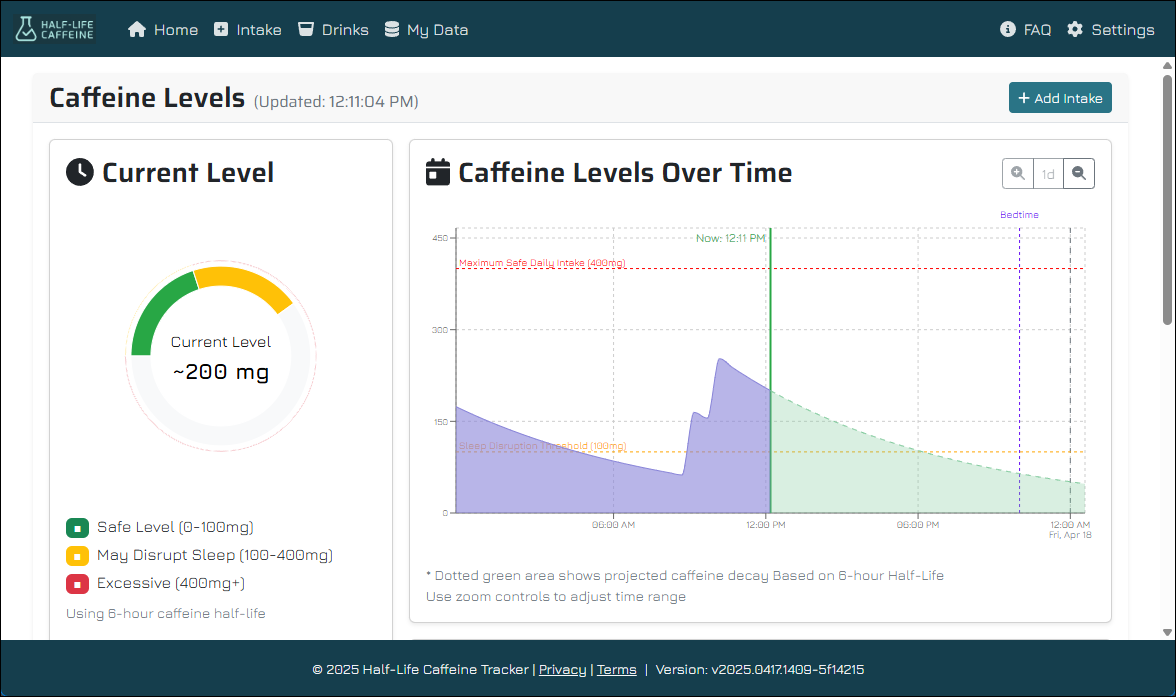Click the green Safe Level legend swatch
Screen dimensions: 1176x697
tap(78, 527)
